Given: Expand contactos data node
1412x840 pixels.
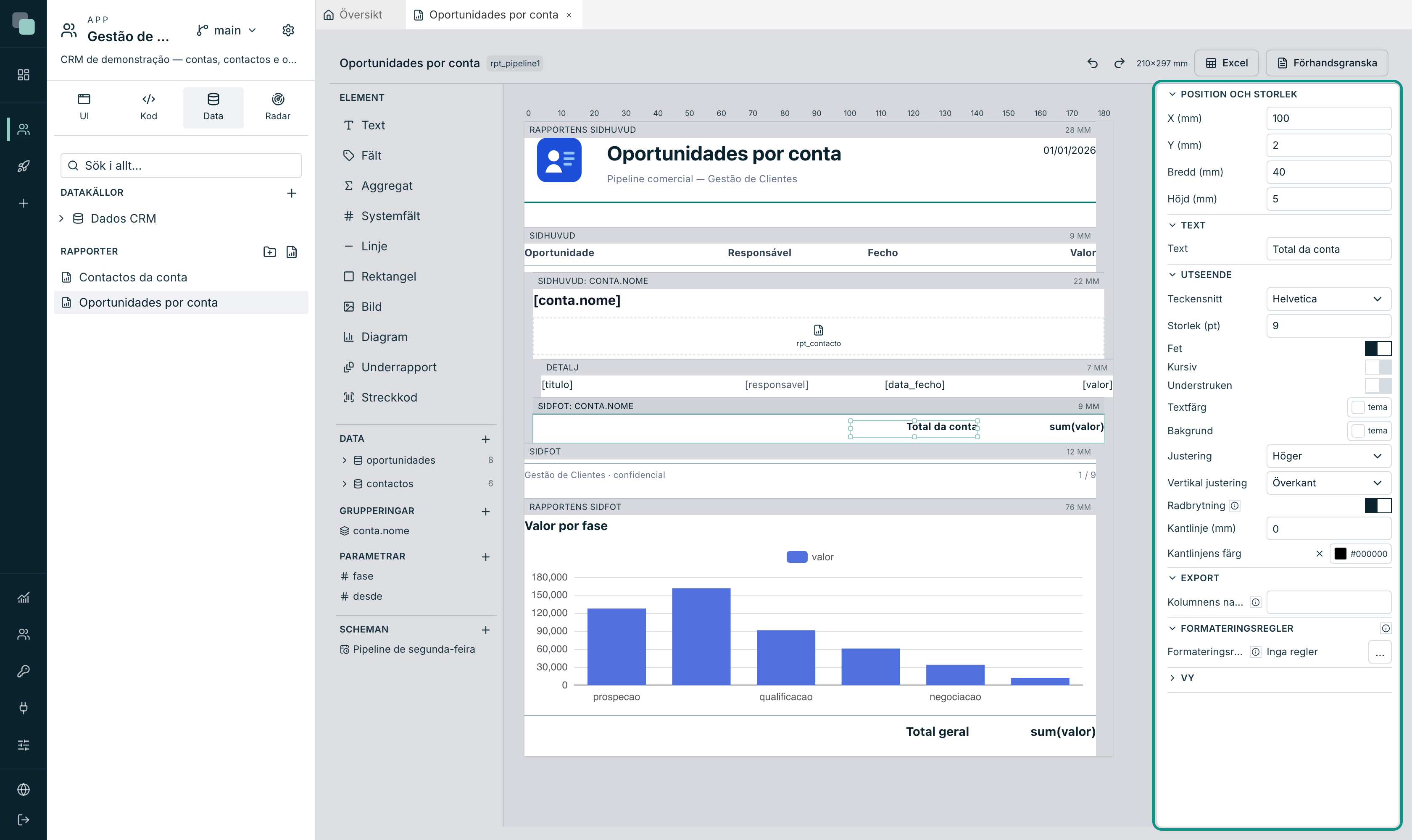Looking at the screenshot, I should [x=344, y=484].
